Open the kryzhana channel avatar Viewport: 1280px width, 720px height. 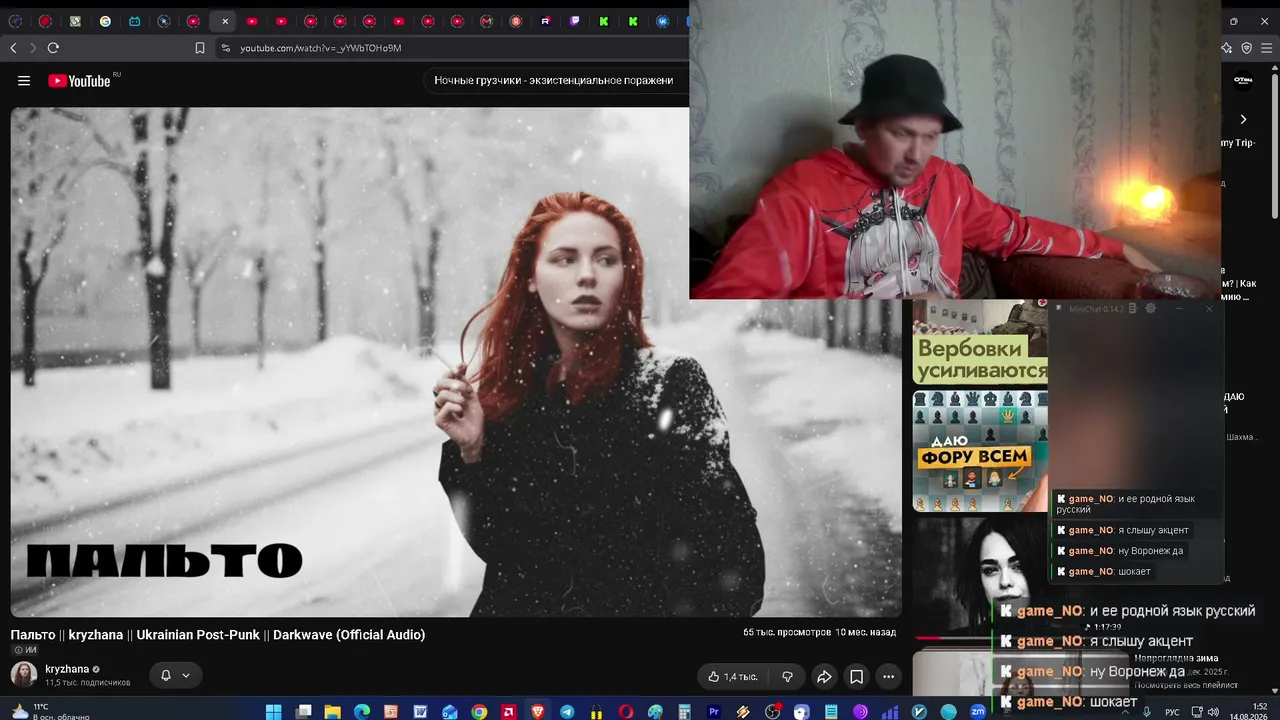point(24,675)
